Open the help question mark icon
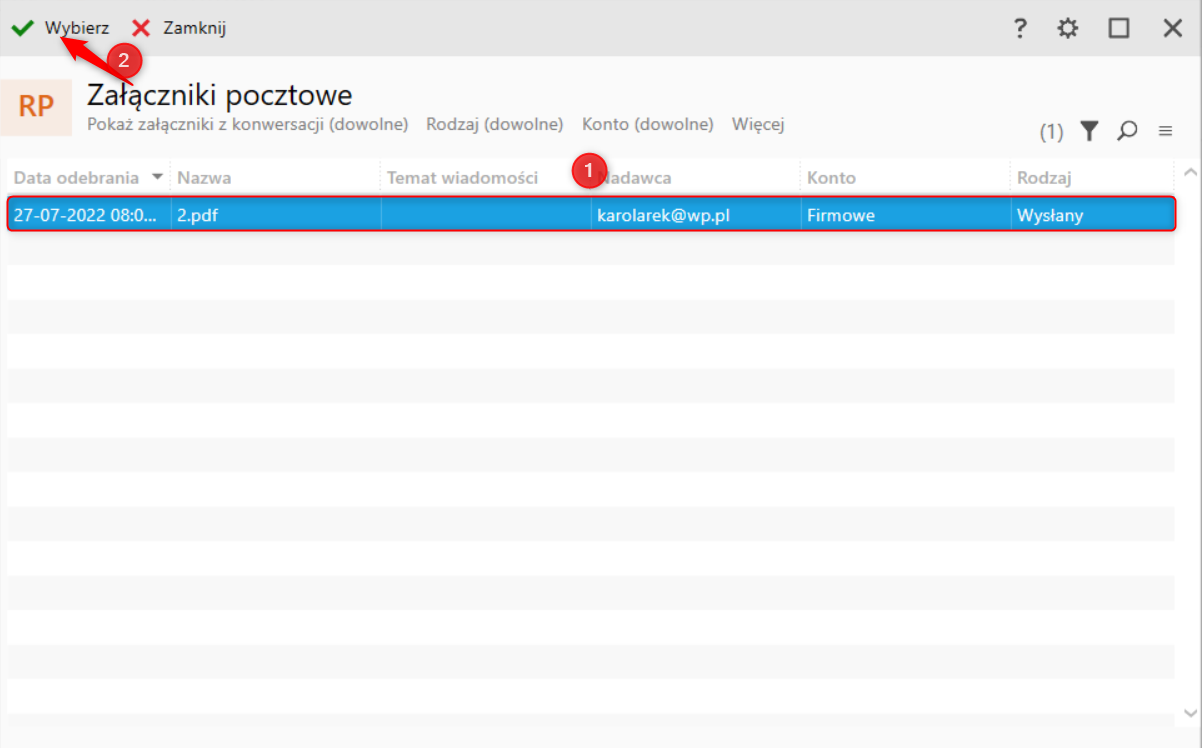 coord(1020,28)
